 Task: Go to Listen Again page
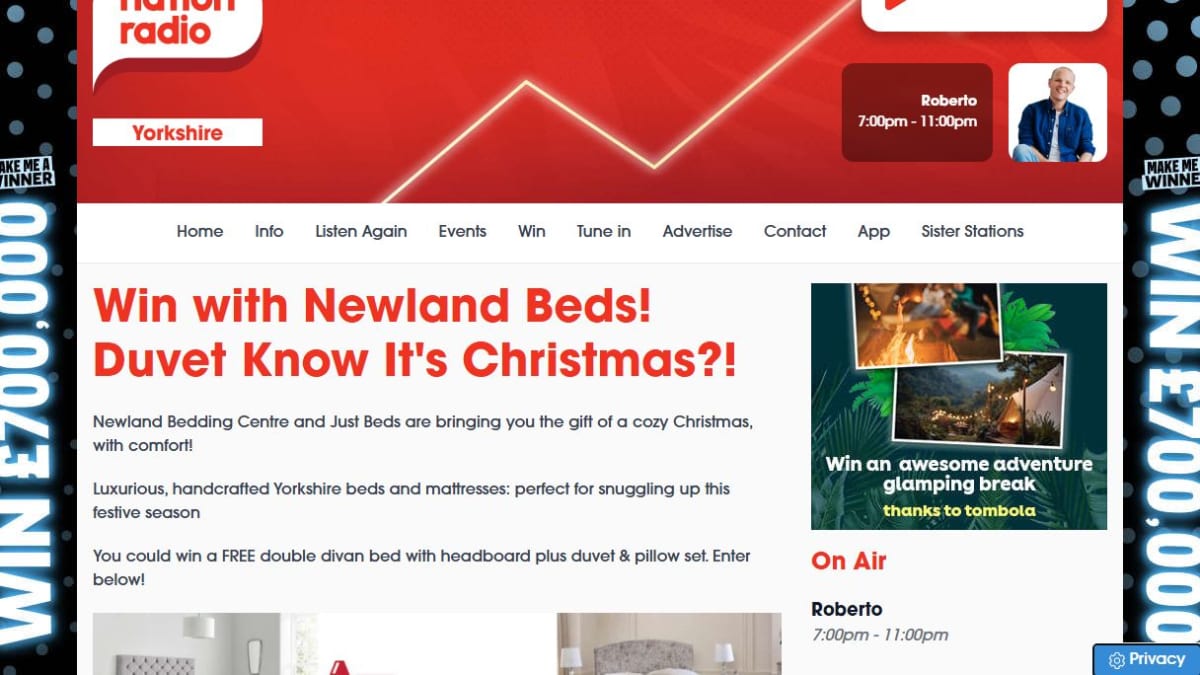[361, 231]
